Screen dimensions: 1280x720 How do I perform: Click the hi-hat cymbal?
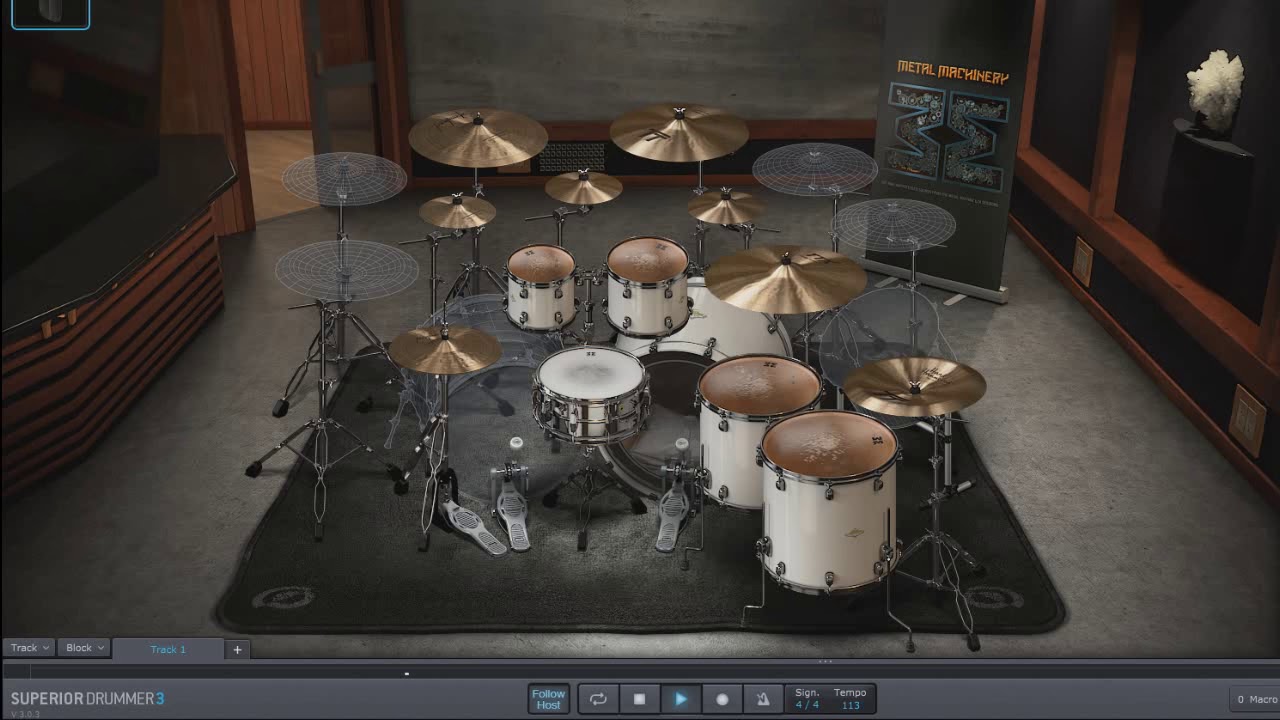coord(445,350)
